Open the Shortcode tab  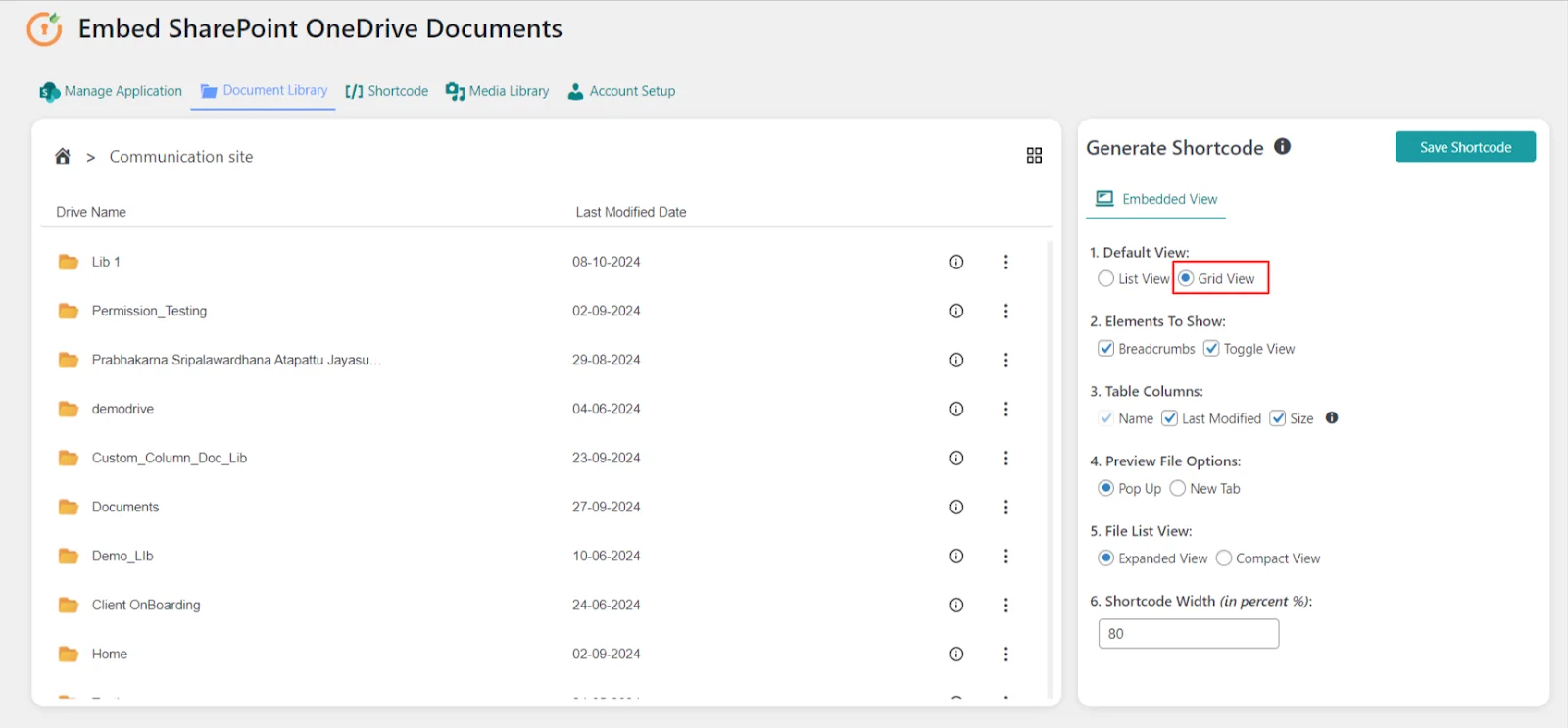tap(386, 91)
